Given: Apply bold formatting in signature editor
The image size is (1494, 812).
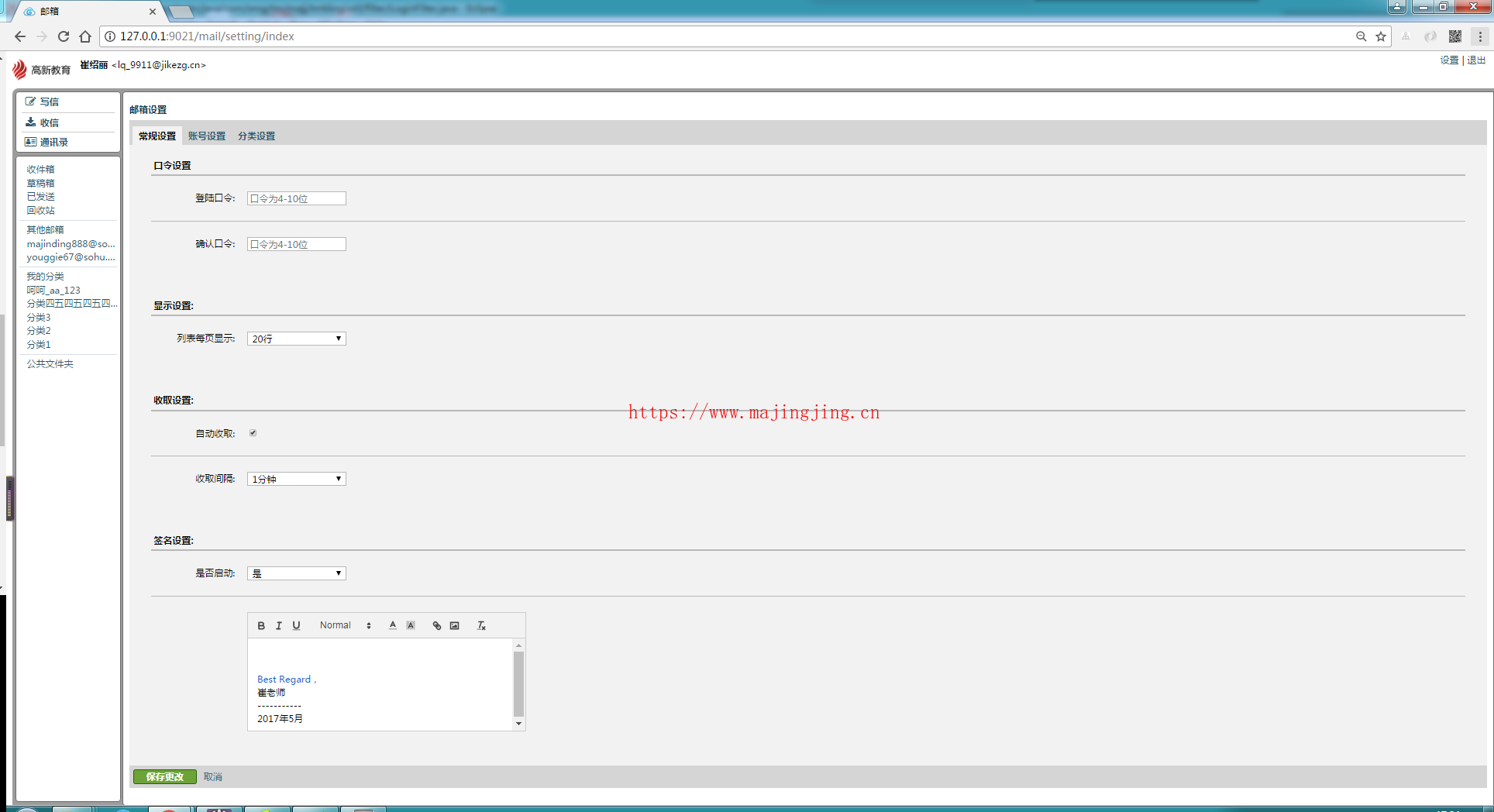Looking at the screenshot, I should point(261,625).
